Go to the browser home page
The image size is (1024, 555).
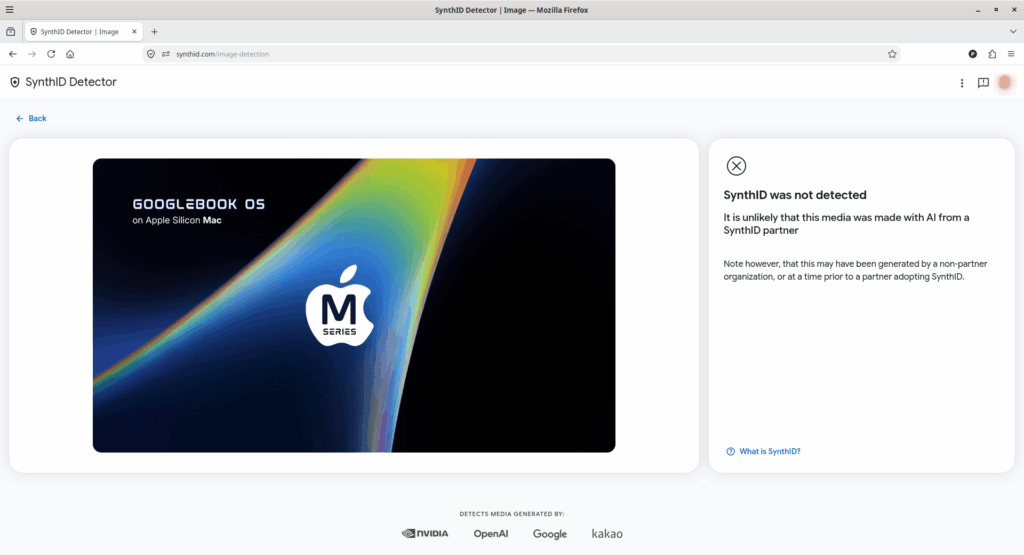70,54
